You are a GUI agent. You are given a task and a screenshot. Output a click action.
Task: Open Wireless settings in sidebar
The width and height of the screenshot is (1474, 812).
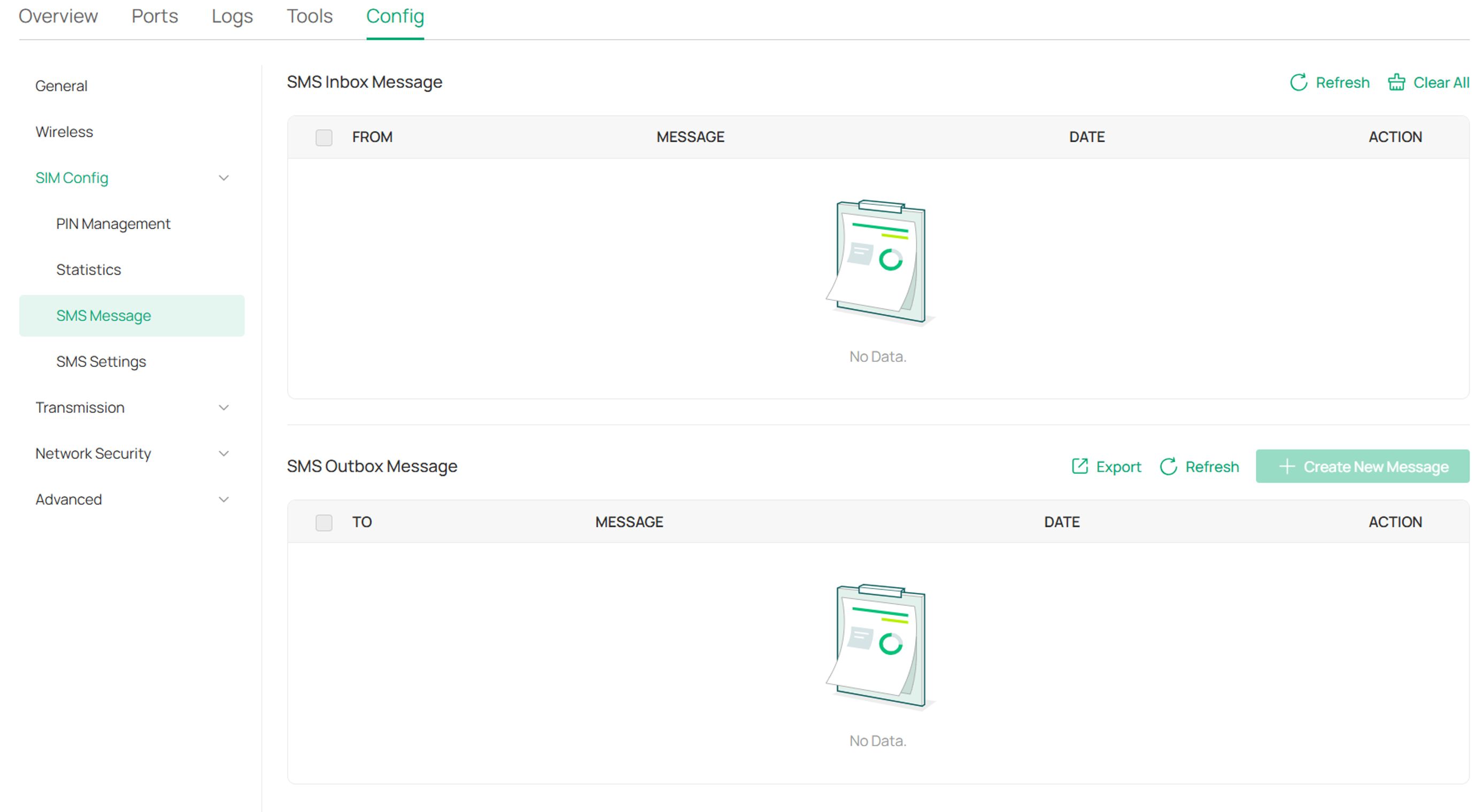pyautogui.click(x=64, y=132)
